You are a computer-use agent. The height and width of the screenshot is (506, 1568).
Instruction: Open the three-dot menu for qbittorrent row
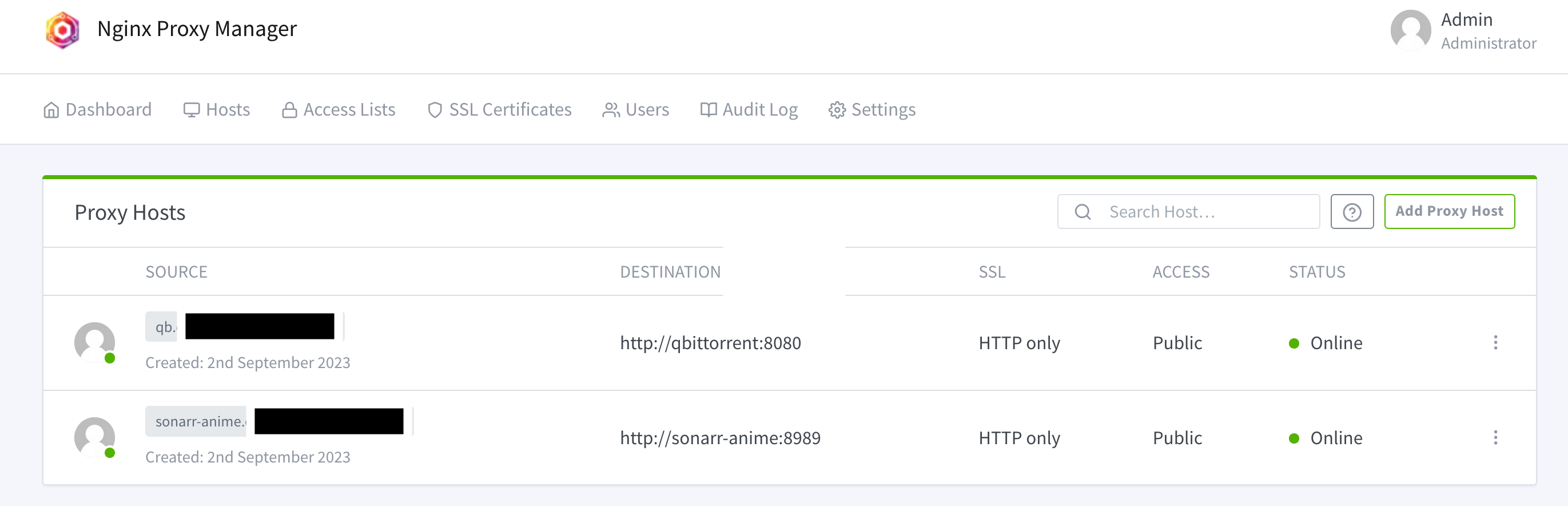pyautogui.click(x=1495, y=343)
